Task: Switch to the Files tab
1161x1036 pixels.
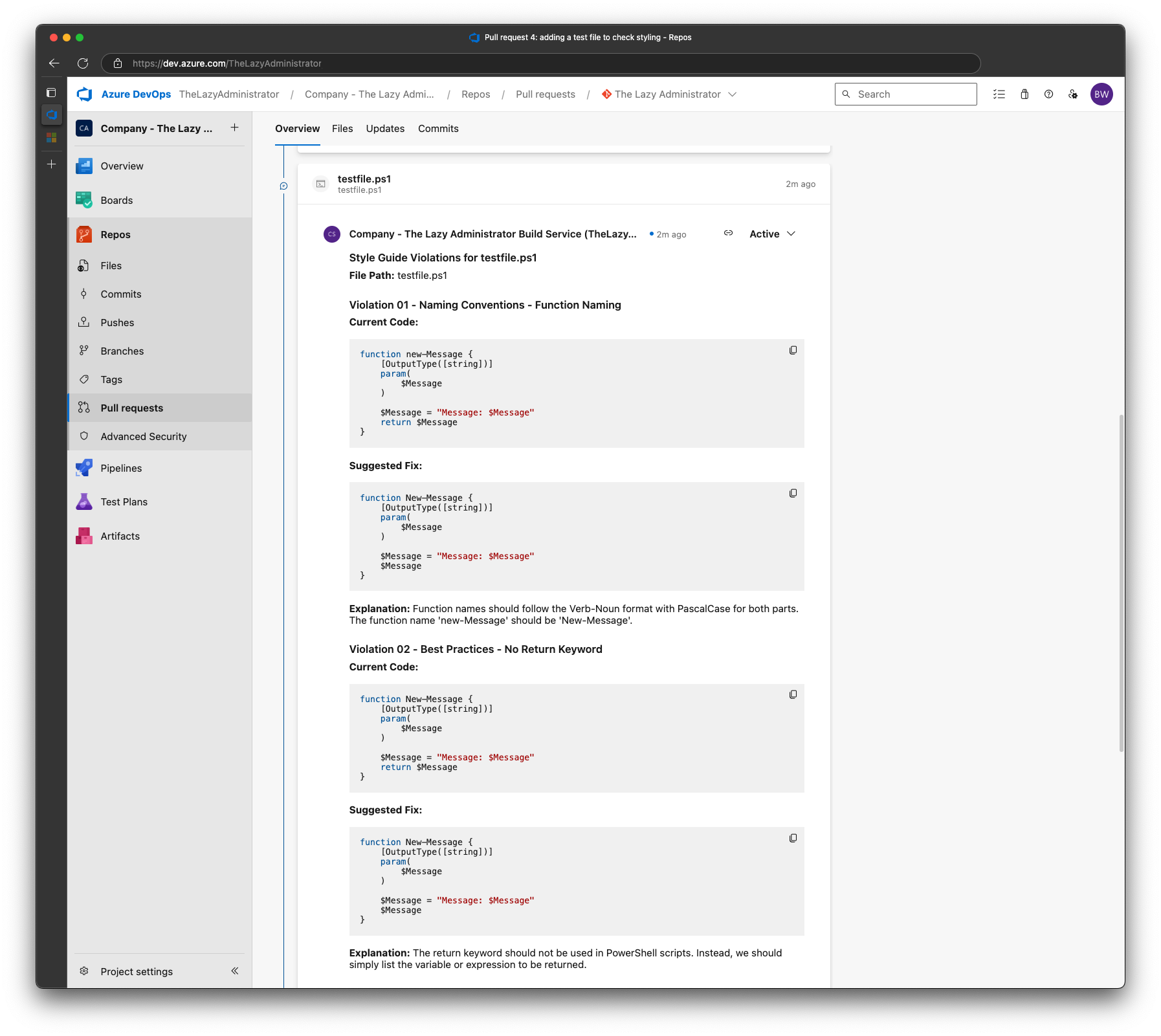Action: pos(342,129)
